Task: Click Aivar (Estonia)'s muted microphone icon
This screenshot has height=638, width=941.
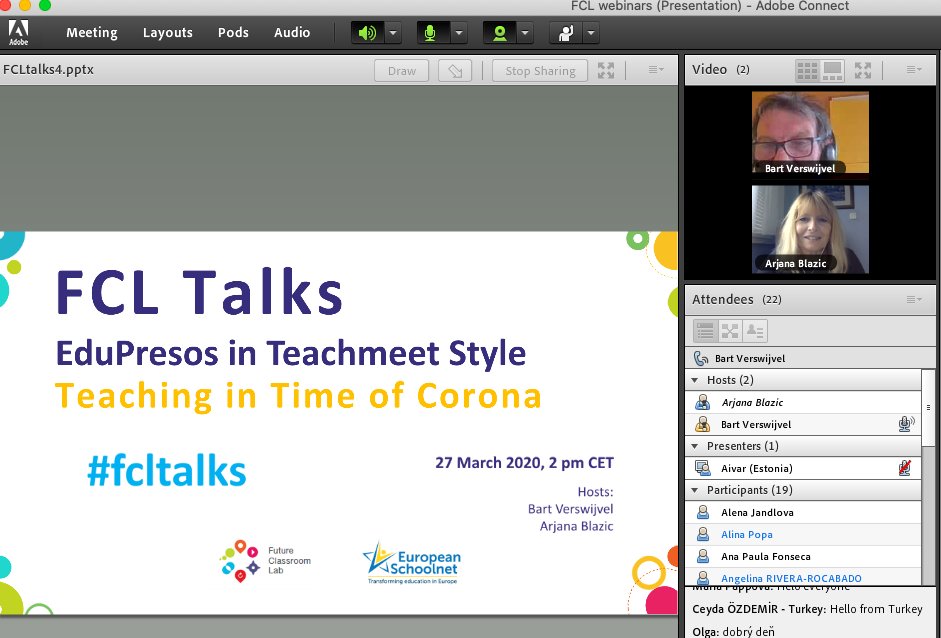Action: click(x=905, y=468)
